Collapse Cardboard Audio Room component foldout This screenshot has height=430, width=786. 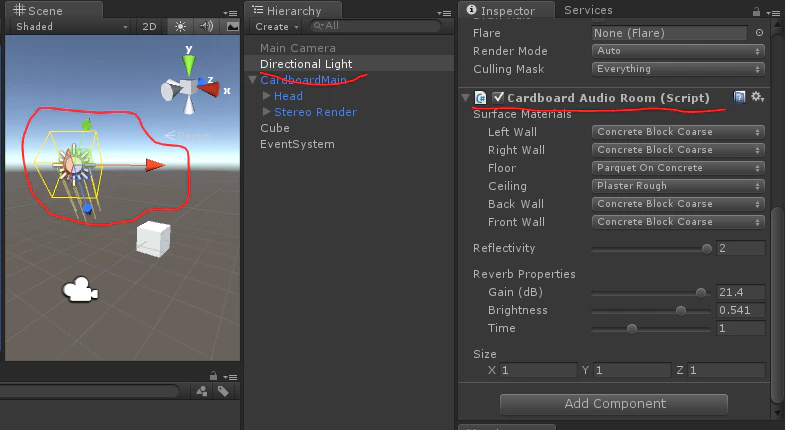coord(466,97)
